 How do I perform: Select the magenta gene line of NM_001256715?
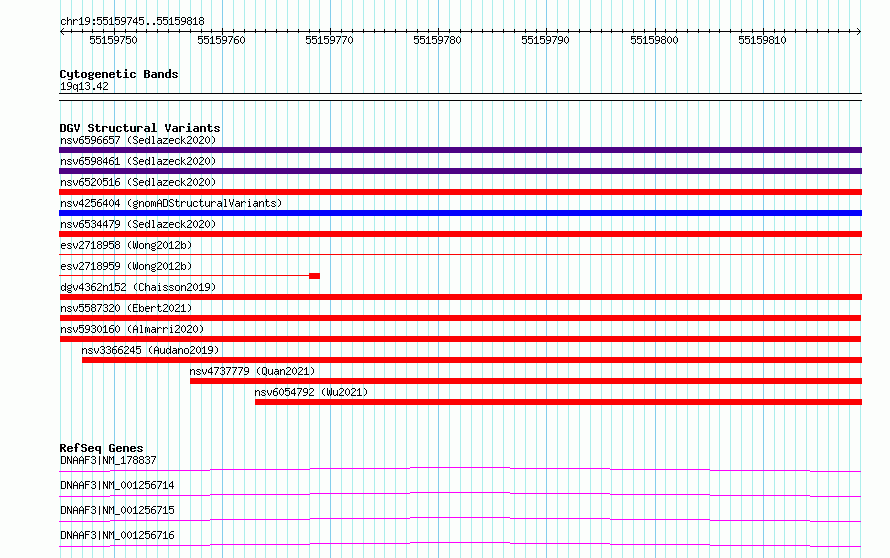[x=460, y=519]
